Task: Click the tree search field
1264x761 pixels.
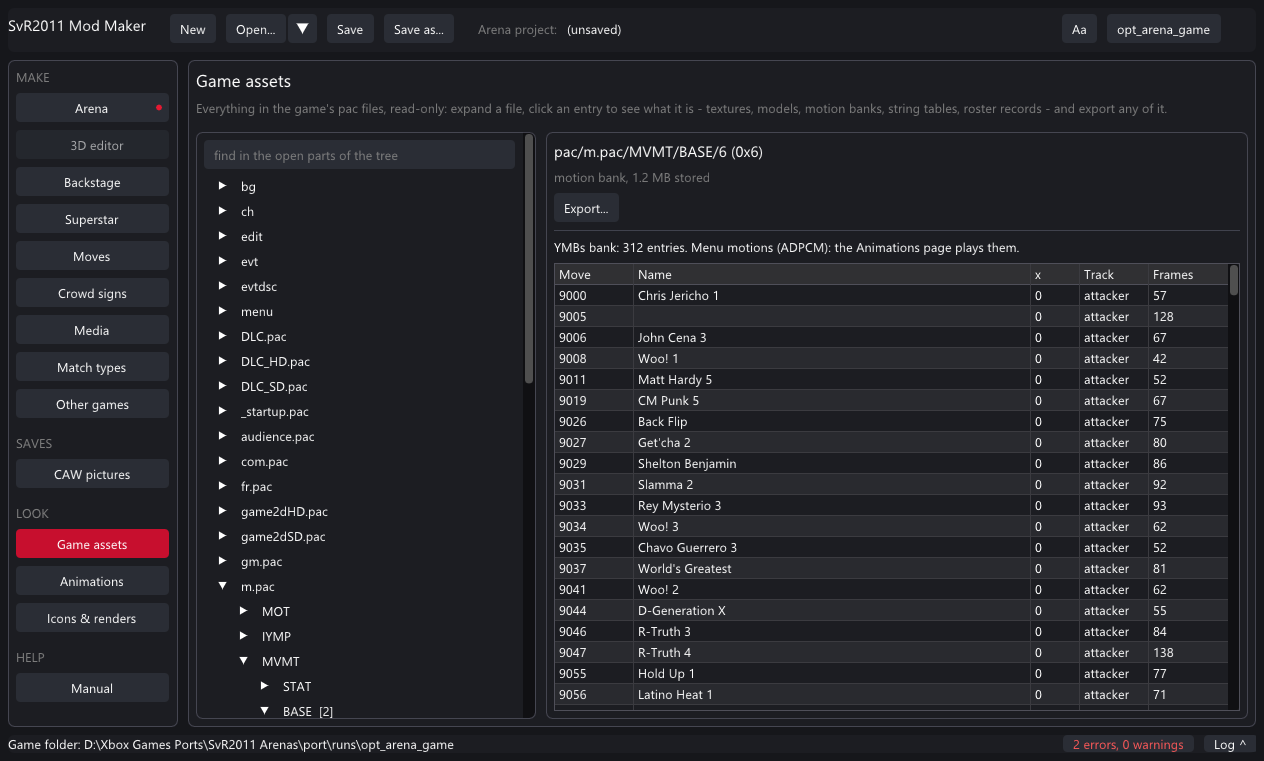Action: tap(359, 155)
